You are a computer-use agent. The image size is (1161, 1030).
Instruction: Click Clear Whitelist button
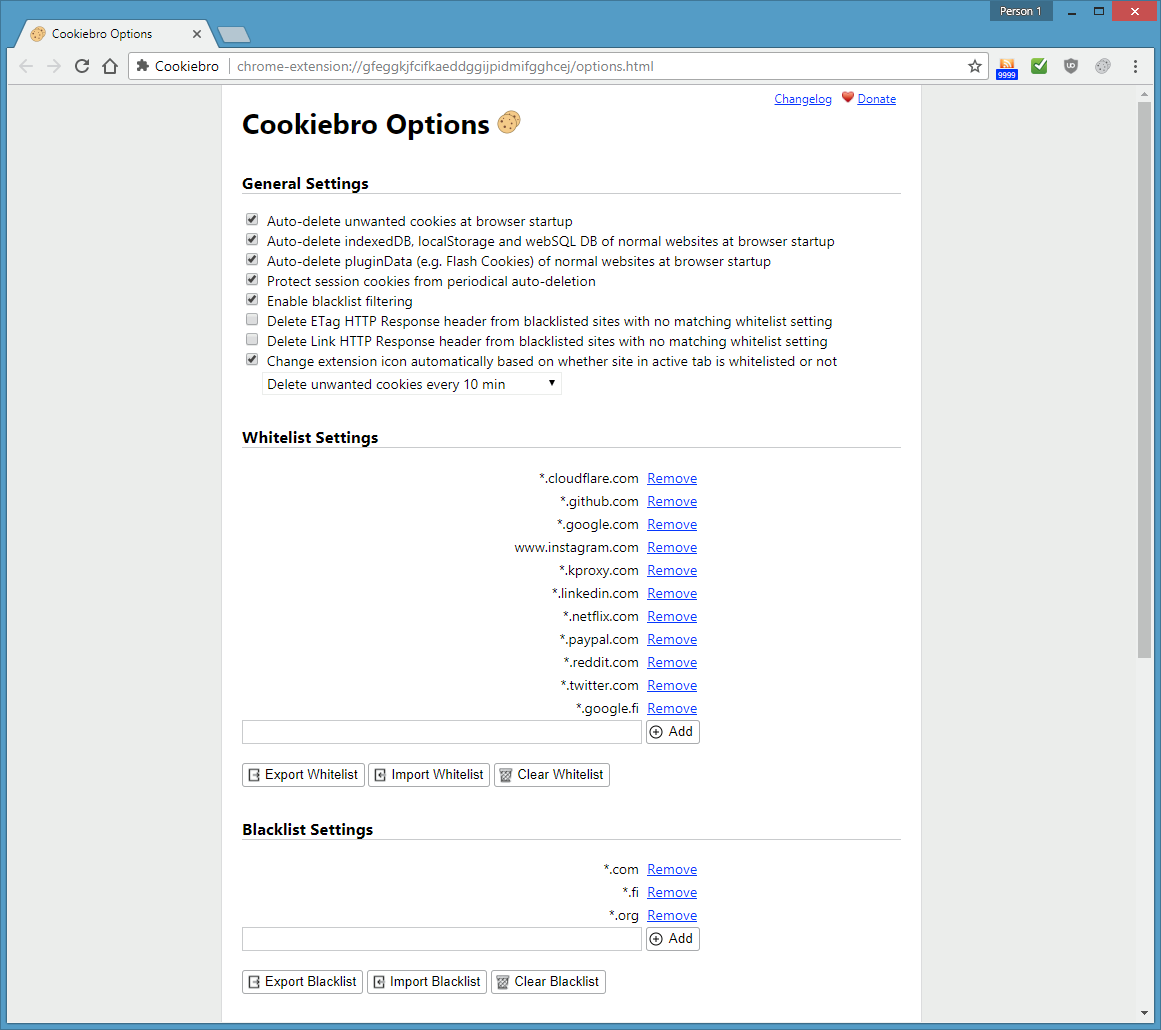(552, 775)
